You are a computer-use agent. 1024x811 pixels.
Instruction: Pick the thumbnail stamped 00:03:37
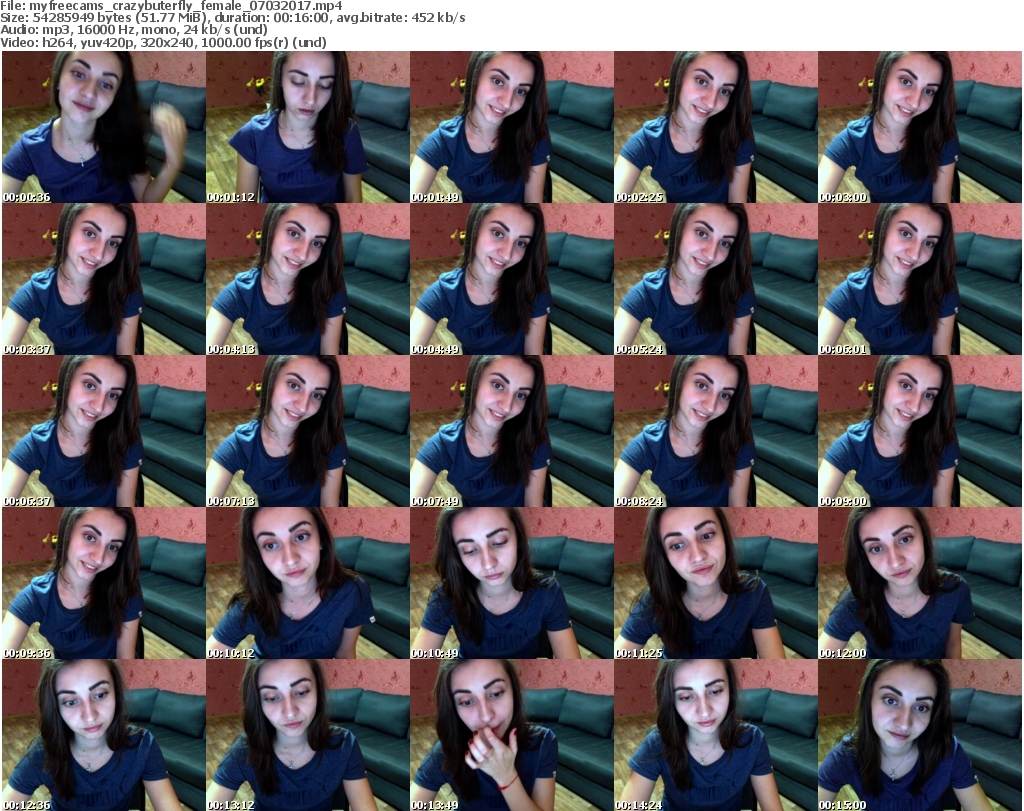pos(104,279)
